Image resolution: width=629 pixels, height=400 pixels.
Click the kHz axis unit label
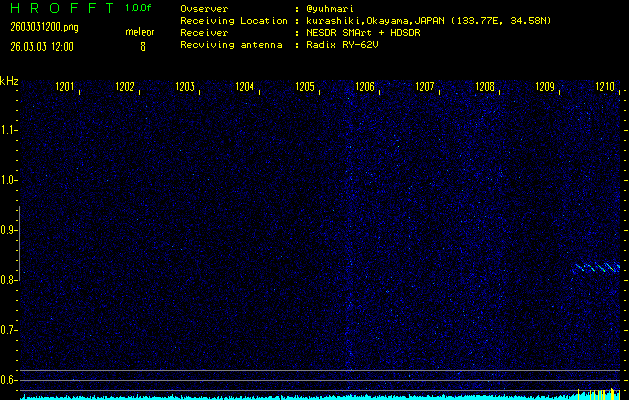click(x=9, y=80)
